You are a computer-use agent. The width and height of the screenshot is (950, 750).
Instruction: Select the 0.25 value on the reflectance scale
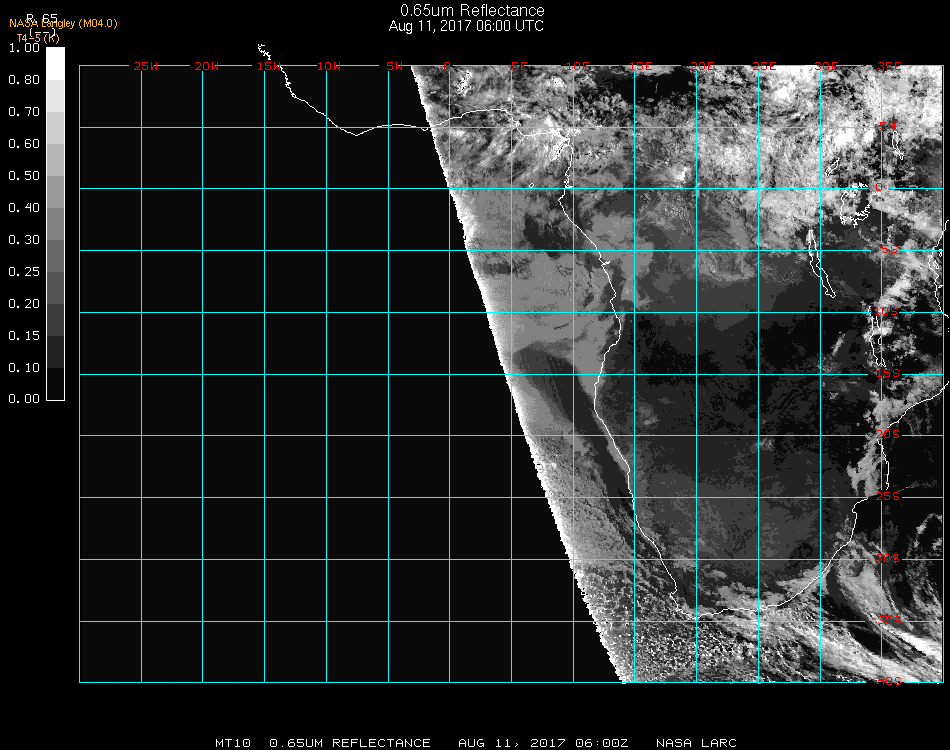[x=24, y=271]
